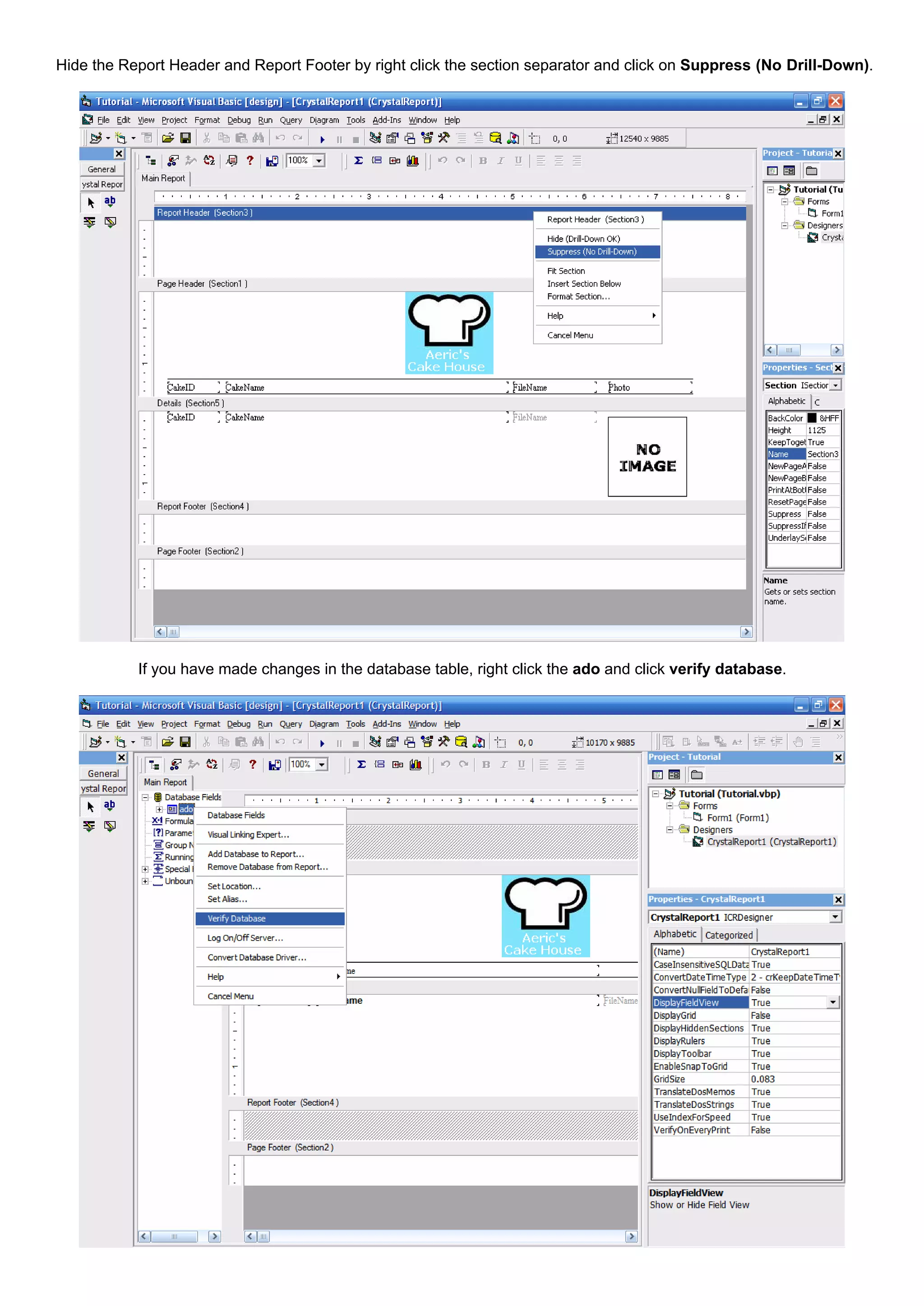Click Open Project folder icon in lower toolbar

[167, 742]
